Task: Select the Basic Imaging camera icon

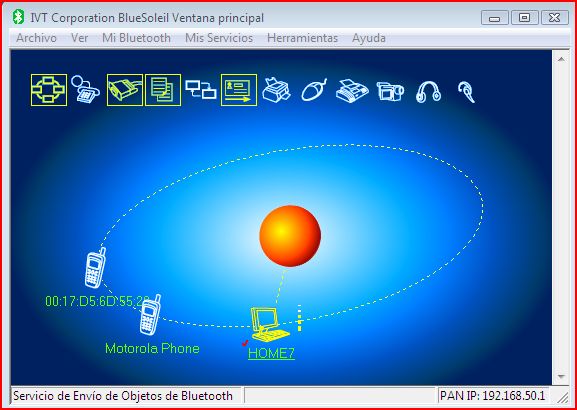Action: (390, 91)
